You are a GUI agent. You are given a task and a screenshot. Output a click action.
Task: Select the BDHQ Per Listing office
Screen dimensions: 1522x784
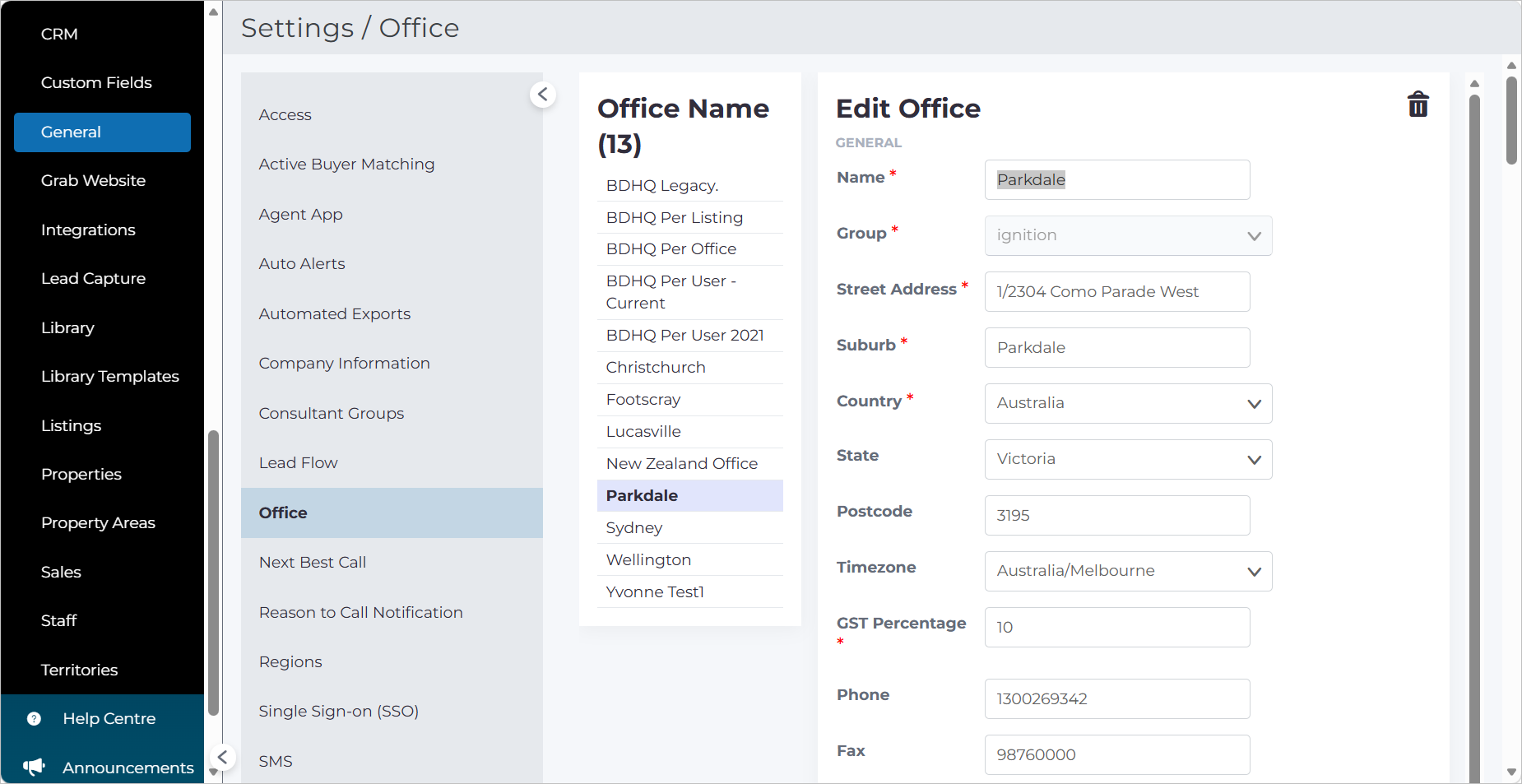[689, 217]
